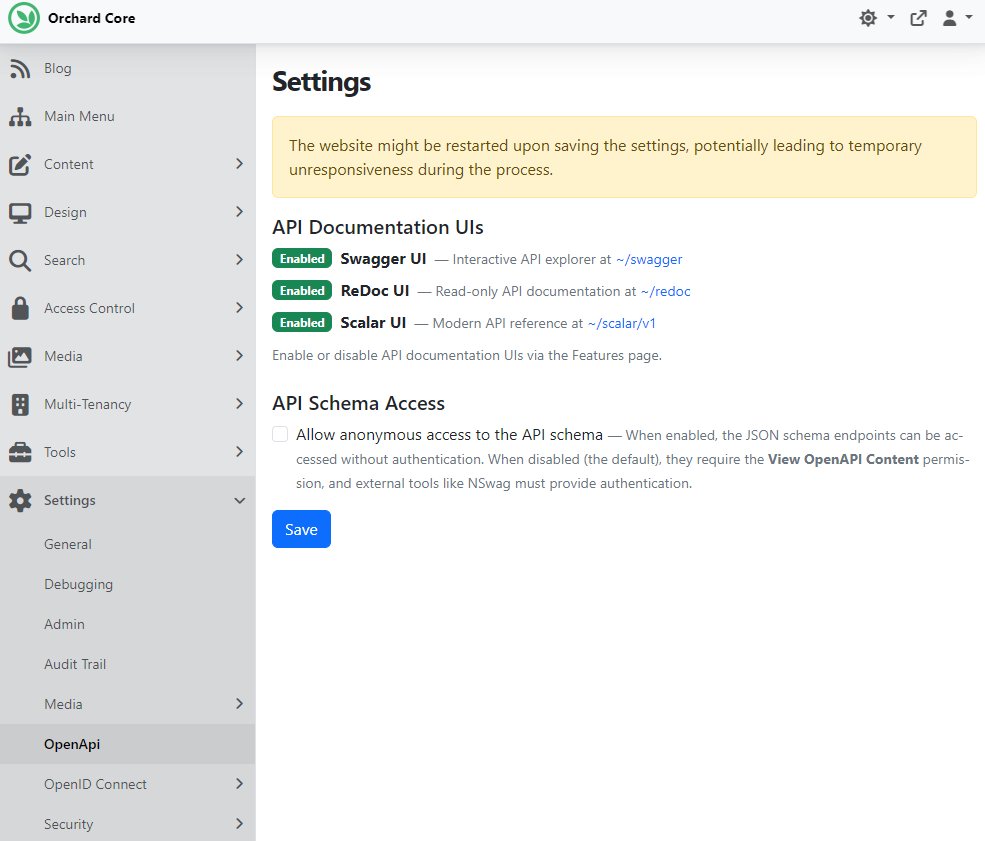Image resolution: width=985 pixels, height=841 pixels.
Task: Open the Main Menu item
Action: coord(128,116)
